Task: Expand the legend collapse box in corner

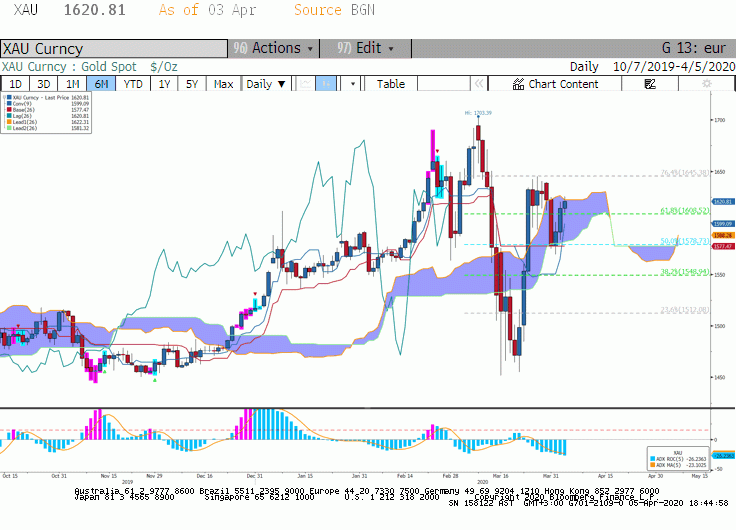Action: [x=4, y=96]
